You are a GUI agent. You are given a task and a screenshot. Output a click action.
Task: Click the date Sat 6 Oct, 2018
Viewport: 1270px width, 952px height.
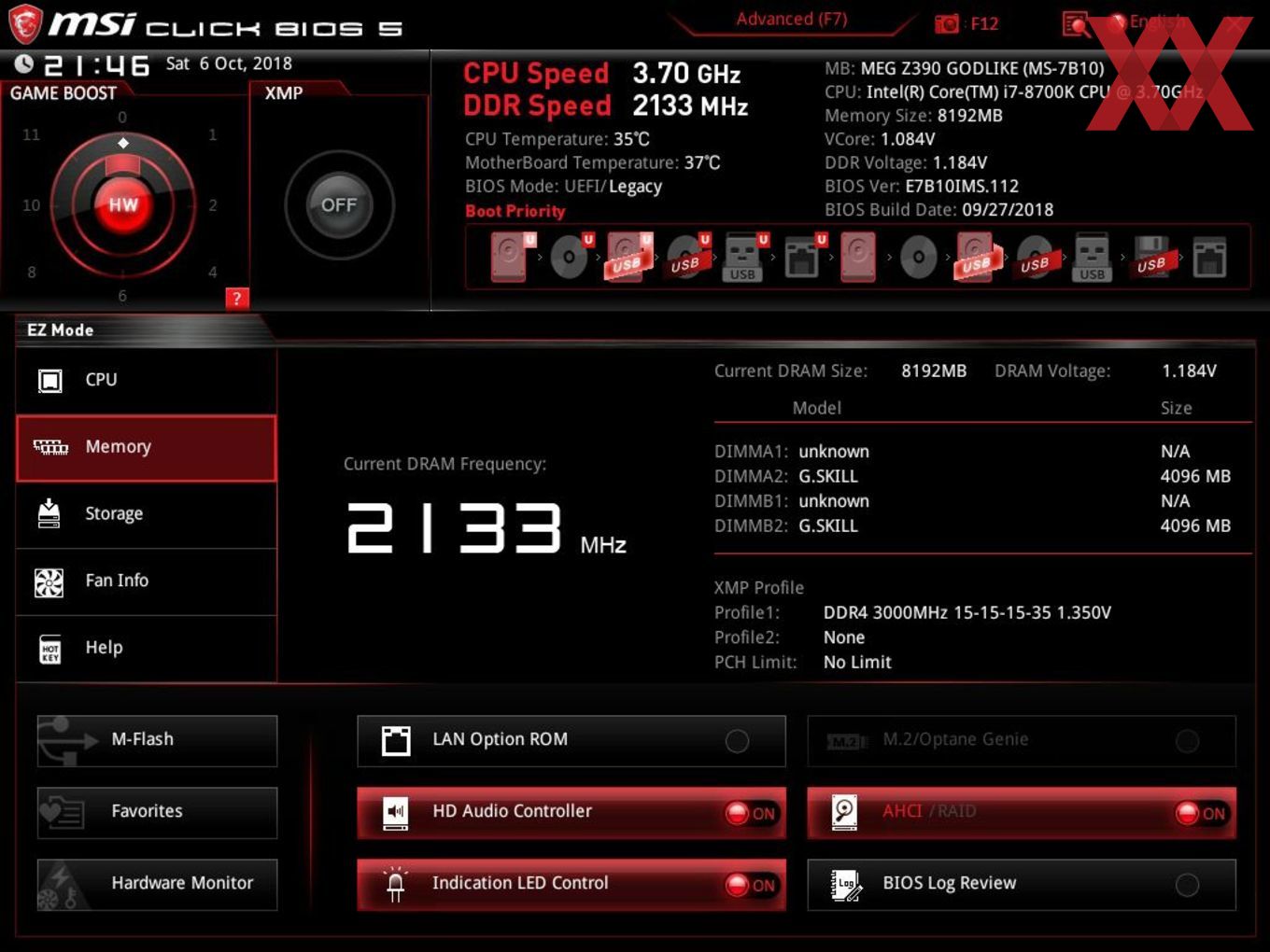pyautogui.click(x=229, y=63)
